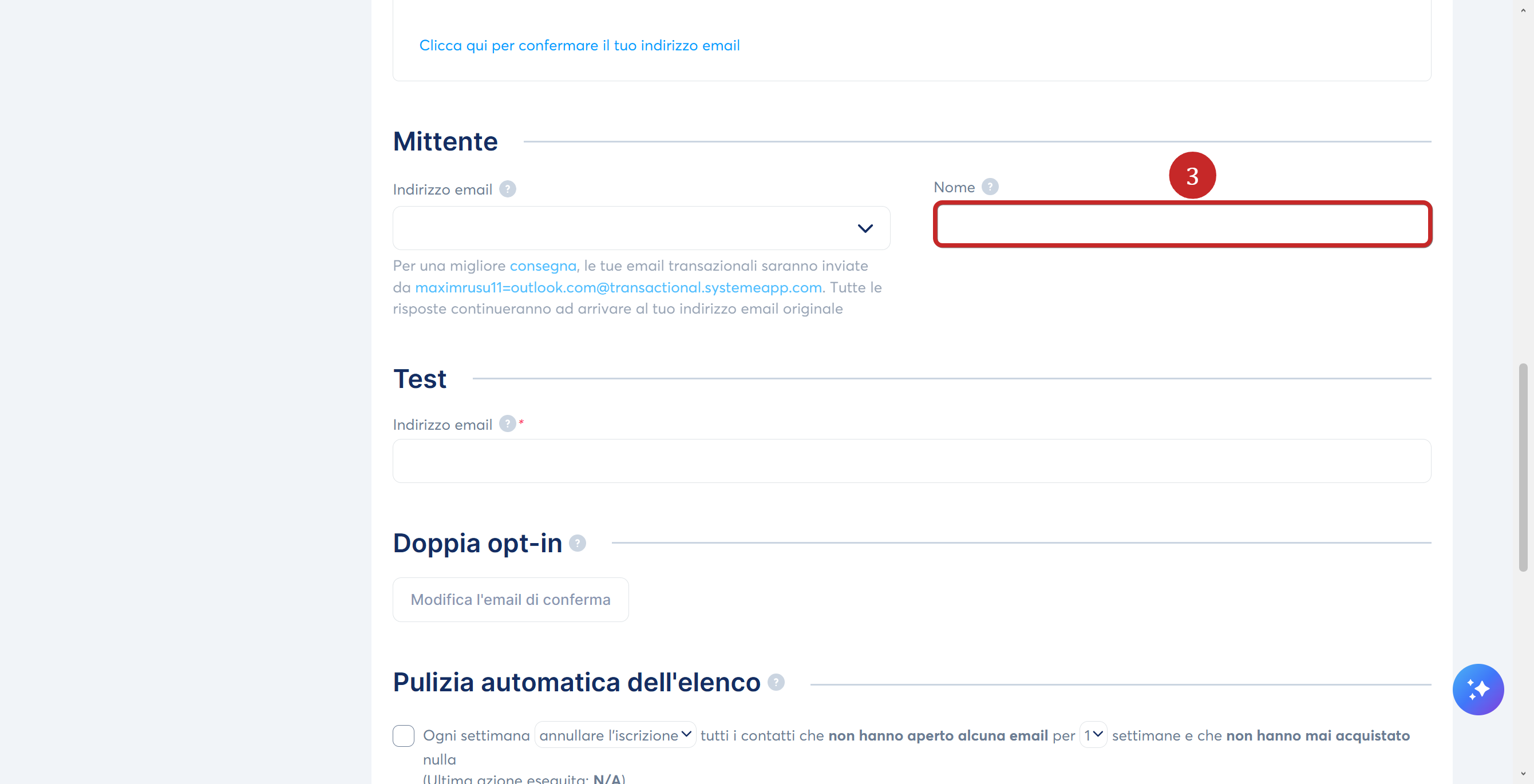
Task: Click the email confirmation link text
Action: click(x=579, y=45)
